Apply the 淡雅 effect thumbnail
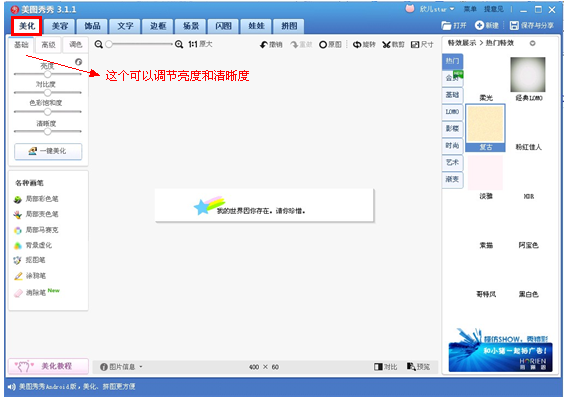Screen dimensions: 564x397 pos(486,173)
